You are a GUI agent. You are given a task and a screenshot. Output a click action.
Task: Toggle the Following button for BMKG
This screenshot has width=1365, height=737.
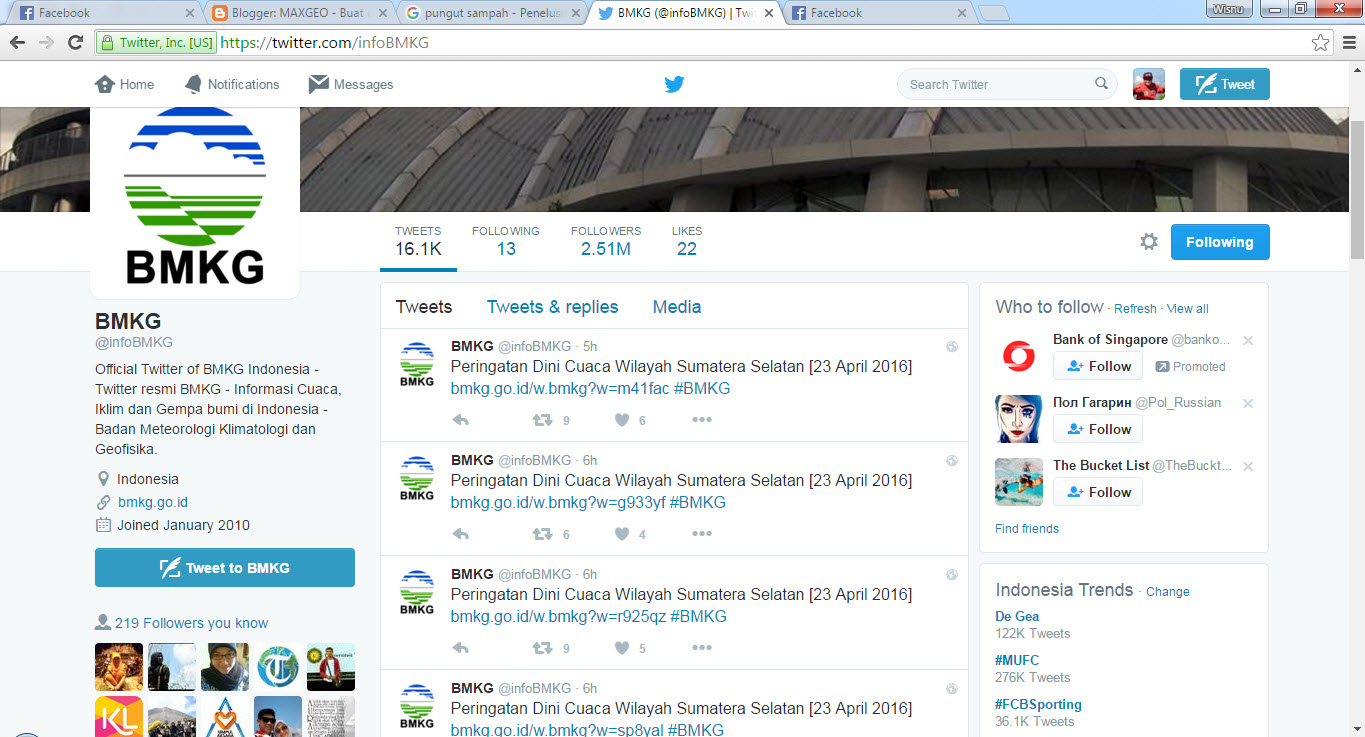point(1220,242)
